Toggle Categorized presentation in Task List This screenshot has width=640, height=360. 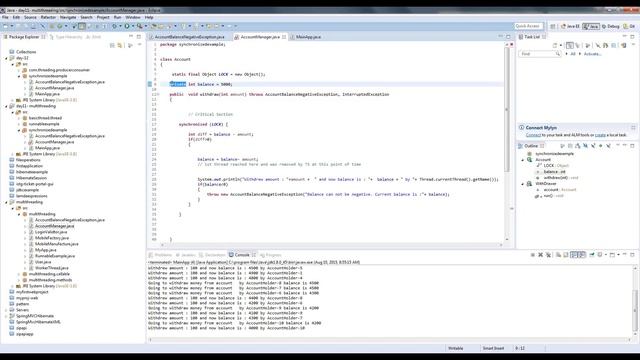click(x=570, y=45)
